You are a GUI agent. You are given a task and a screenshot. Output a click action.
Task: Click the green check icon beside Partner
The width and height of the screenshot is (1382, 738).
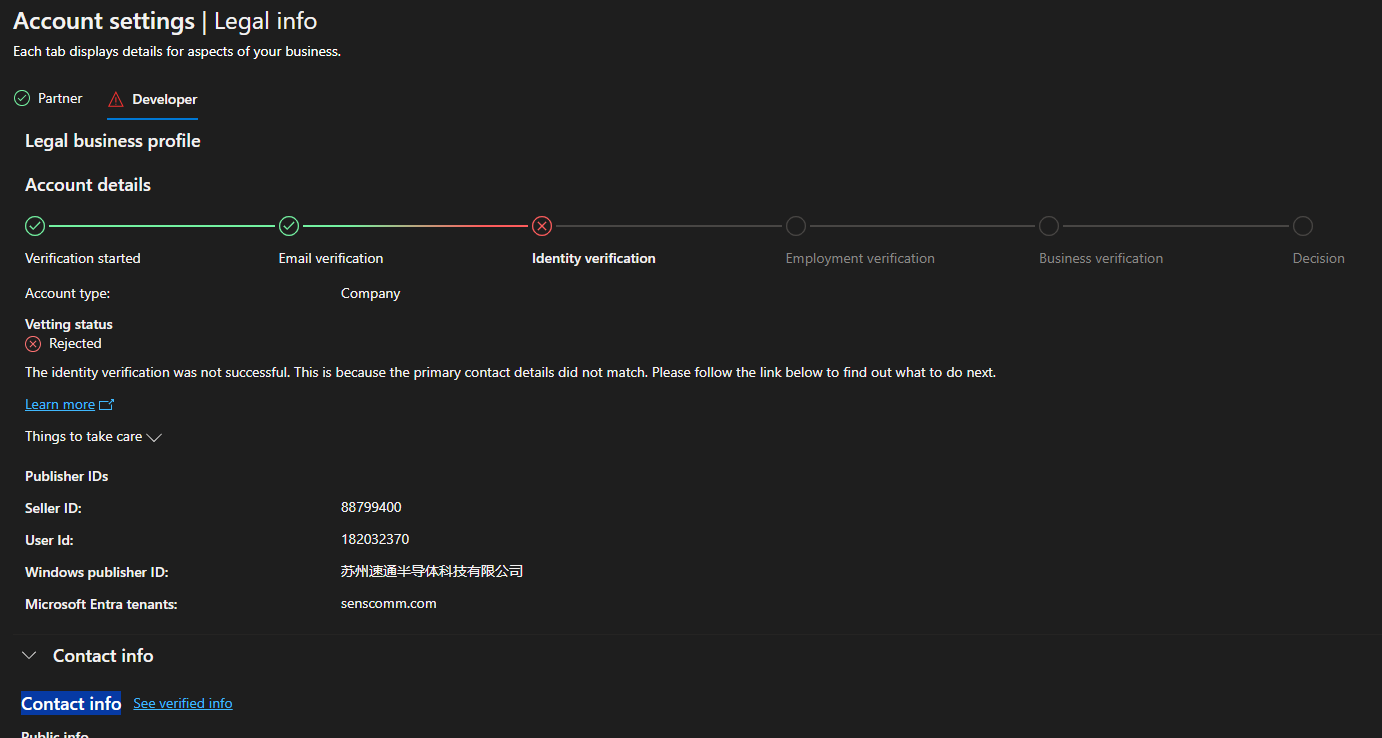pos(22,98)
